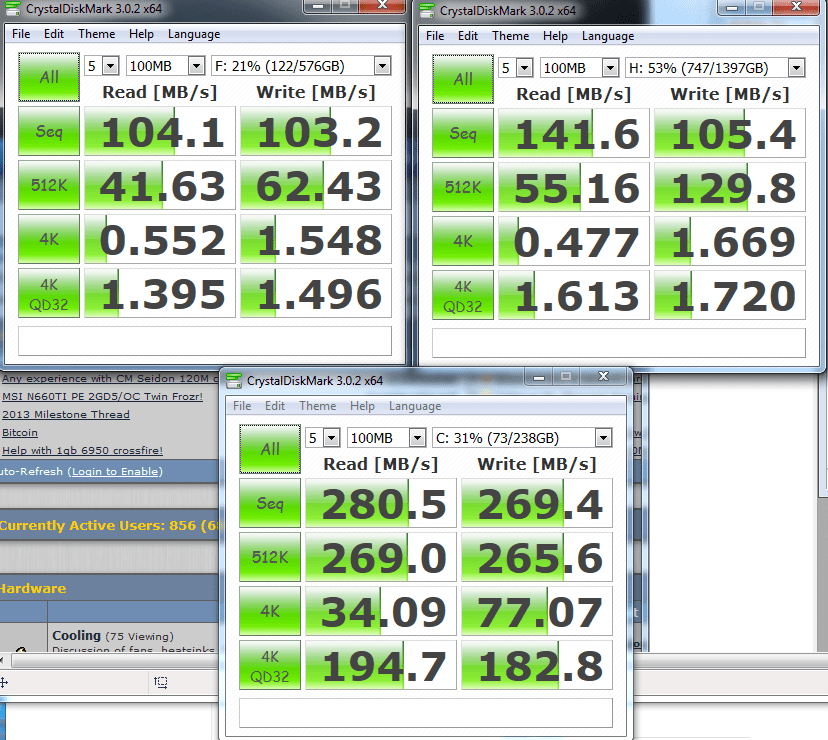828x740 pixels.
Task: Open File menu in the H: drive window
Action: click(x=435, y=36)
